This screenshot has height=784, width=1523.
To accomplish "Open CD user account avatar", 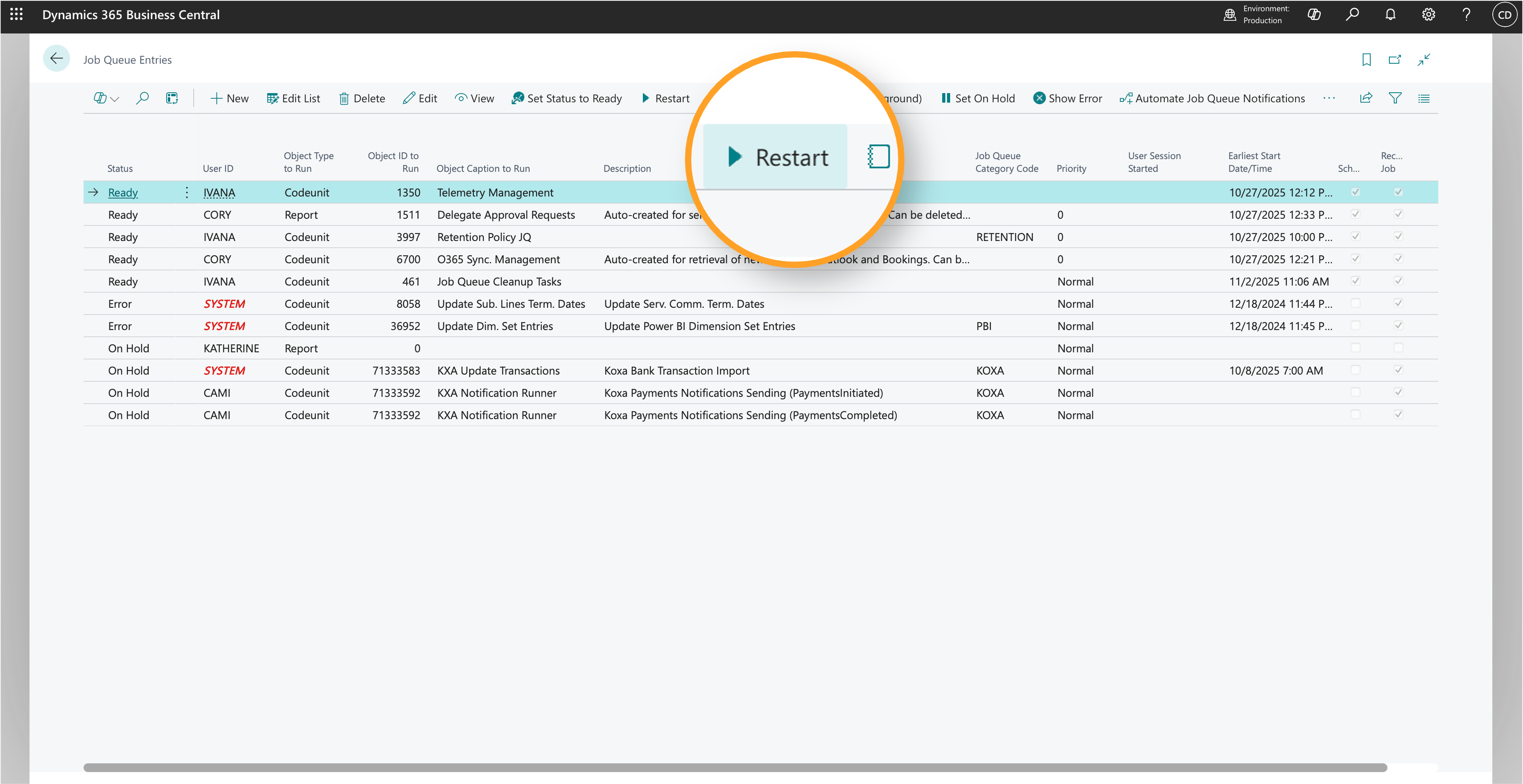I will 1505,15.
